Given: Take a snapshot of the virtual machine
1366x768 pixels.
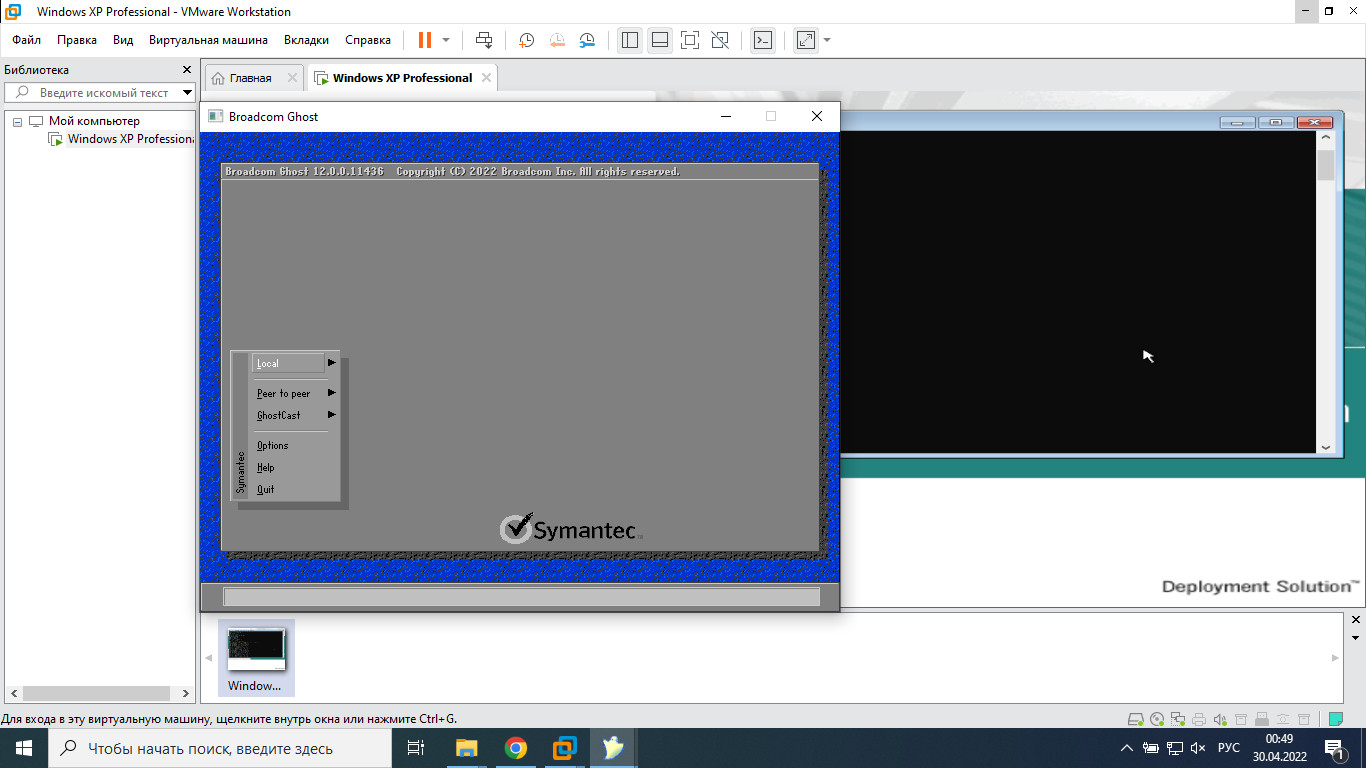Looking at the screenshot, I should 526,40.
